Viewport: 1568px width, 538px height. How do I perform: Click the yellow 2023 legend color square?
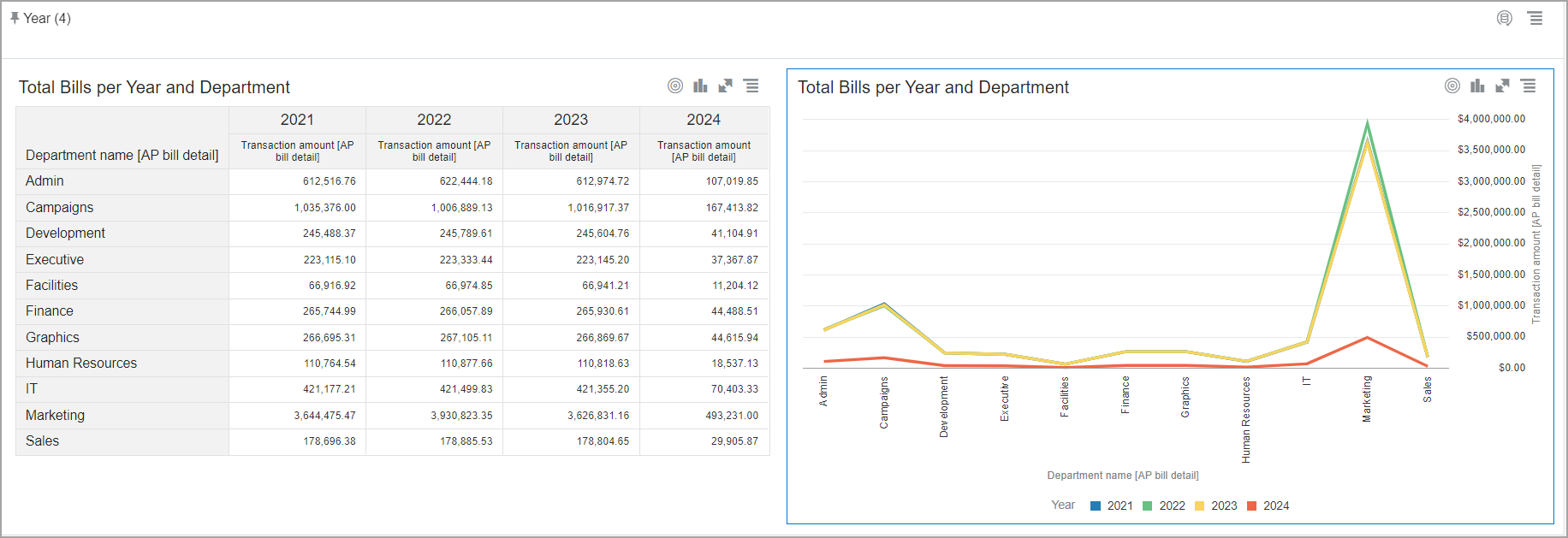click(1200, 505)
